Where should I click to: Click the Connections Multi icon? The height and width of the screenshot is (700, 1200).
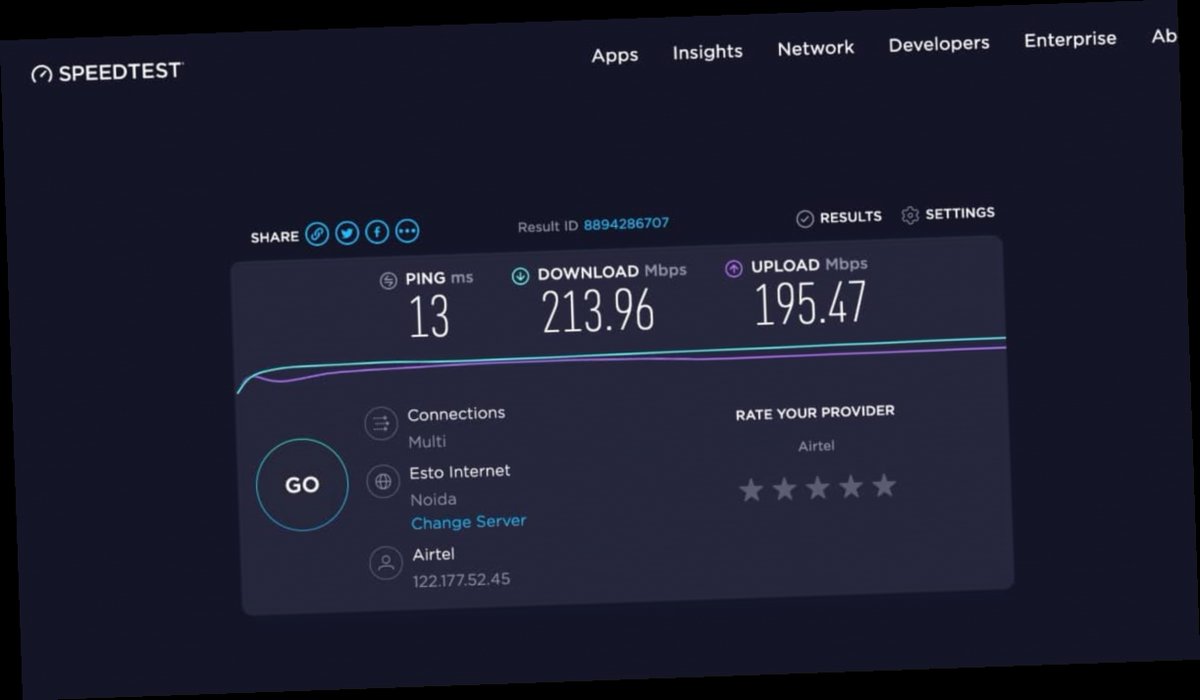[x=381, y=424]
